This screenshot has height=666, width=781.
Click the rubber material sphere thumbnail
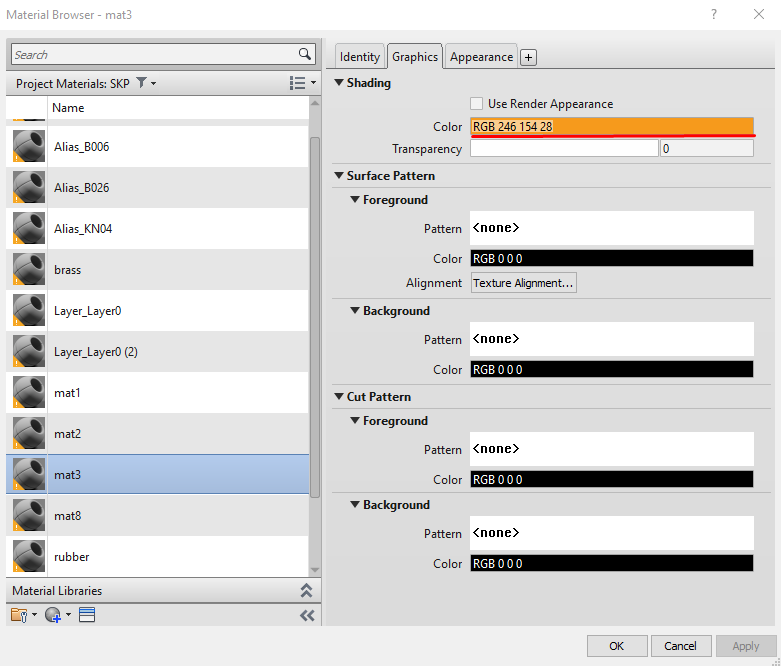click(x=29, y=556)
